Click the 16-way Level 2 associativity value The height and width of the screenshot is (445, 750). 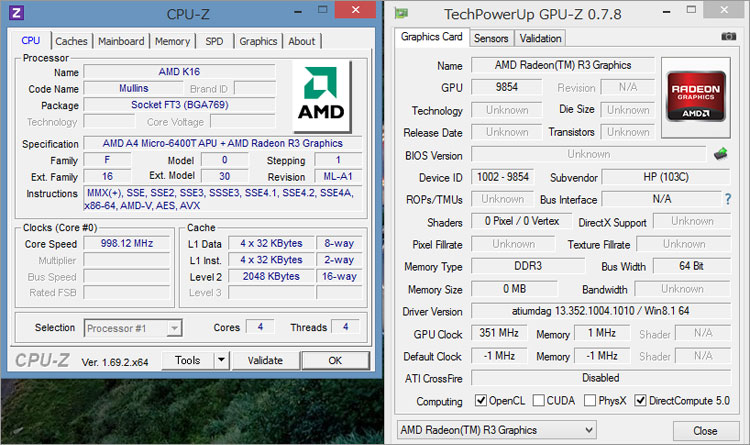click(339, 276)
